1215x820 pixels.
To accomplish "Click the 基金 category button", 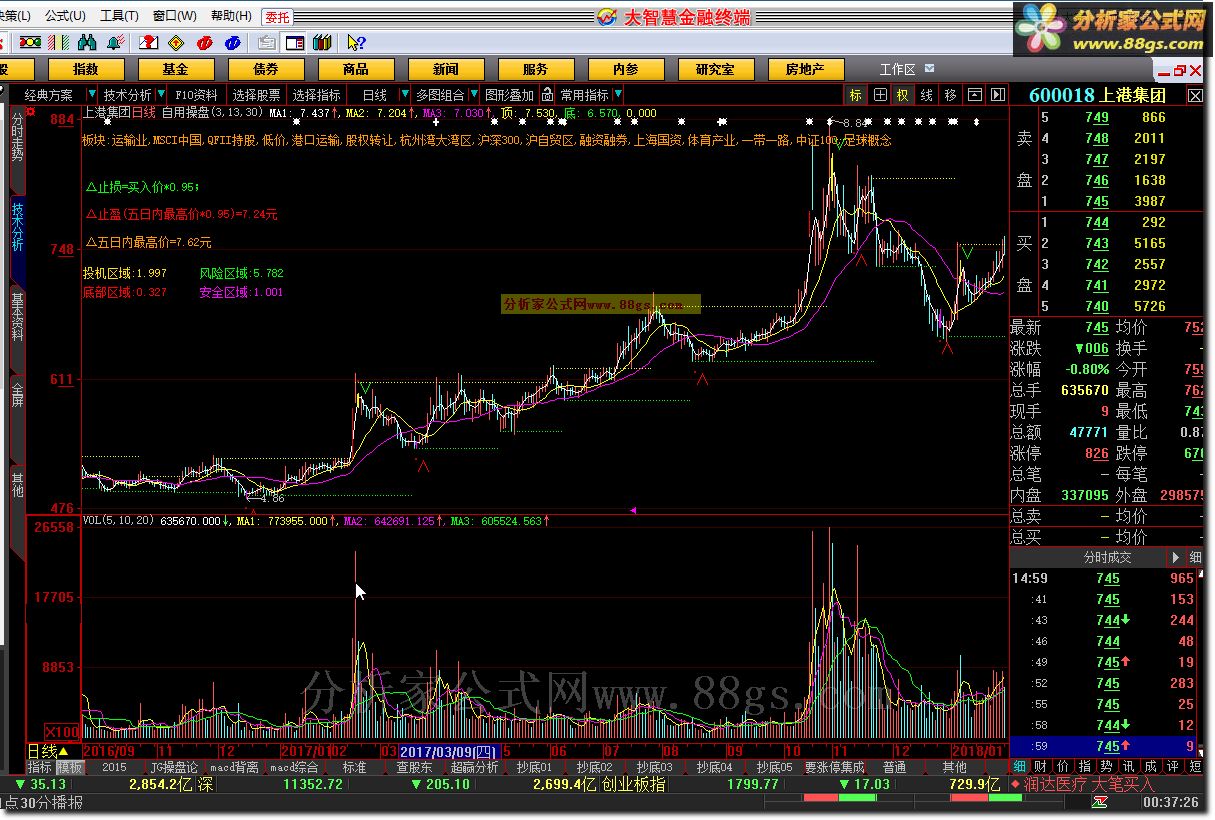I will pyautogui.click(x=175, y=69).
